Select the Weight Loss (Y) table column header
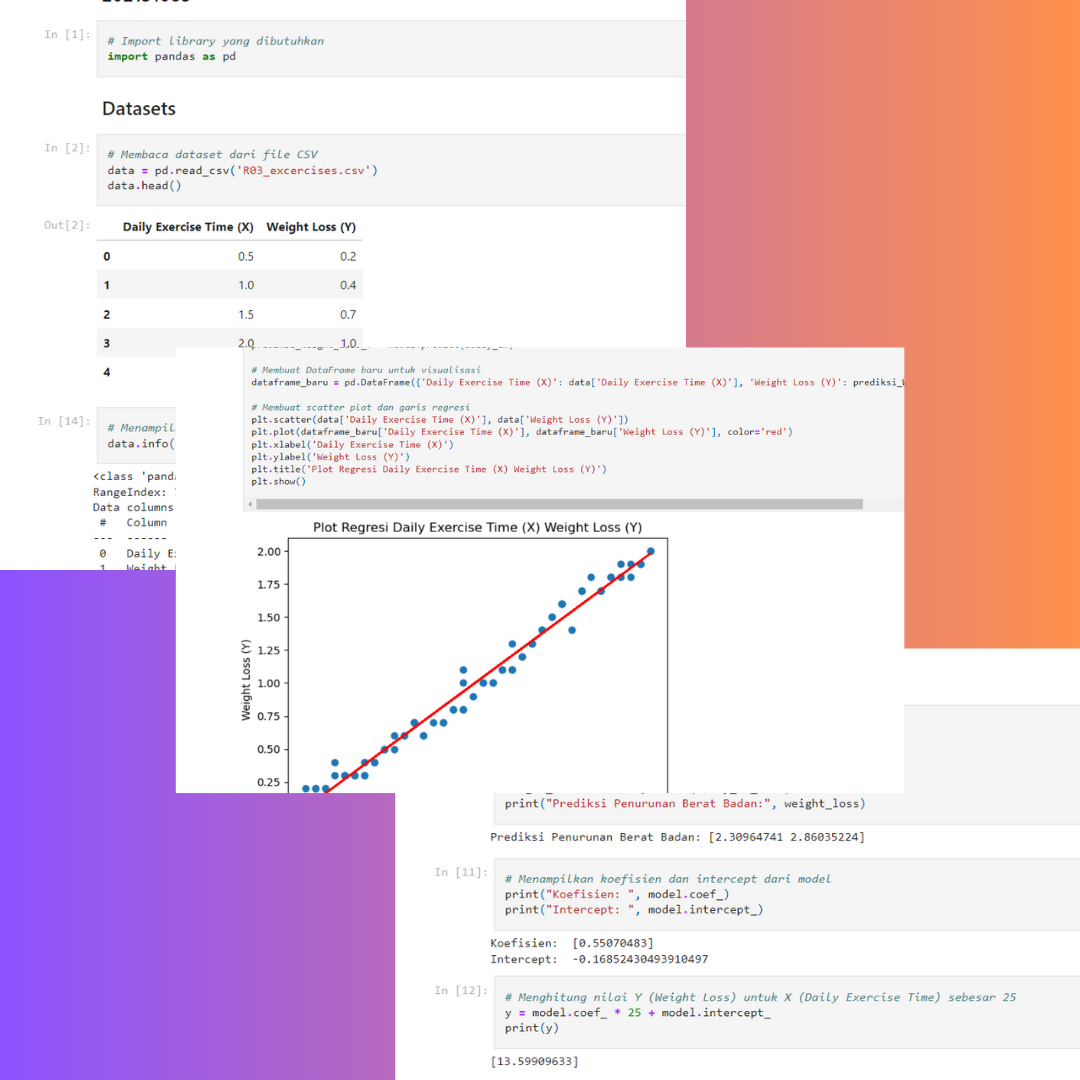The width and height of the screenshot is (1080, 1080). (x=311, y=227)
